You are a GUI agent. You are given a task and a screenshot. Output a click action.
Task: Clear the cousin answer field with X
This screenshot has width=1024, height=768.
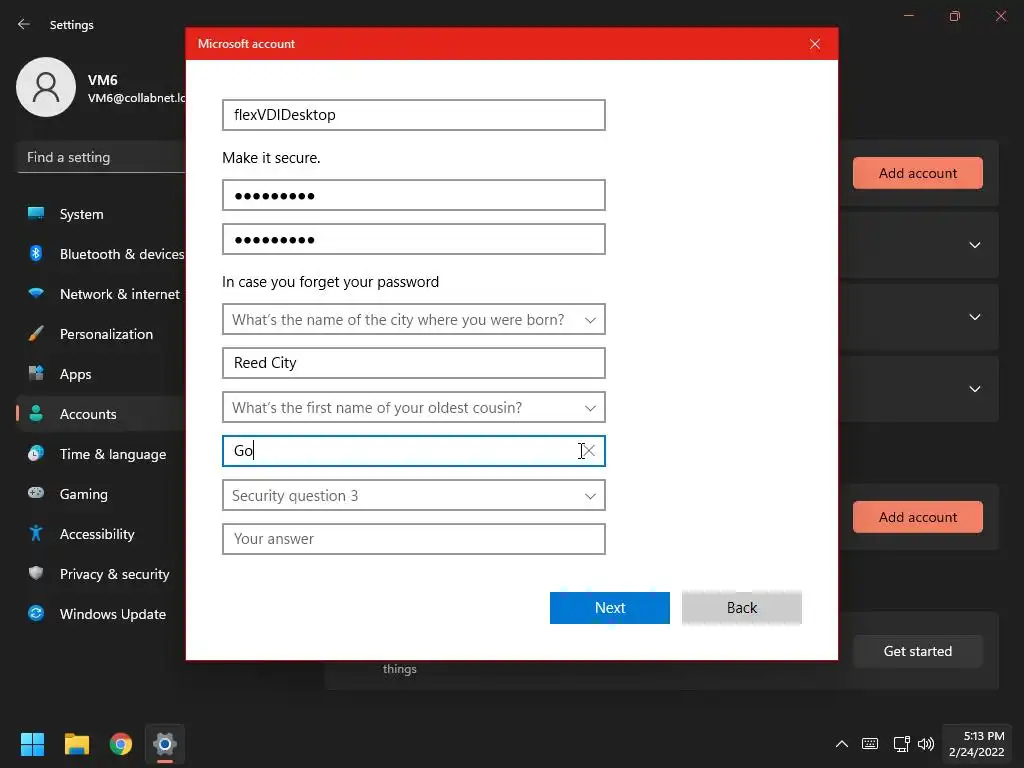(x=589, y=451)
